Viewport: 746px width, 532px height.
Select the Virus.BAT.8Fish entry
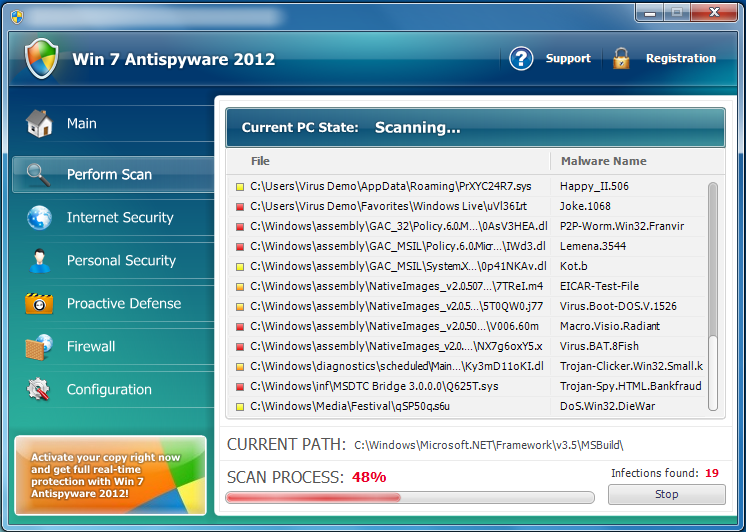(x=599, y=346)
